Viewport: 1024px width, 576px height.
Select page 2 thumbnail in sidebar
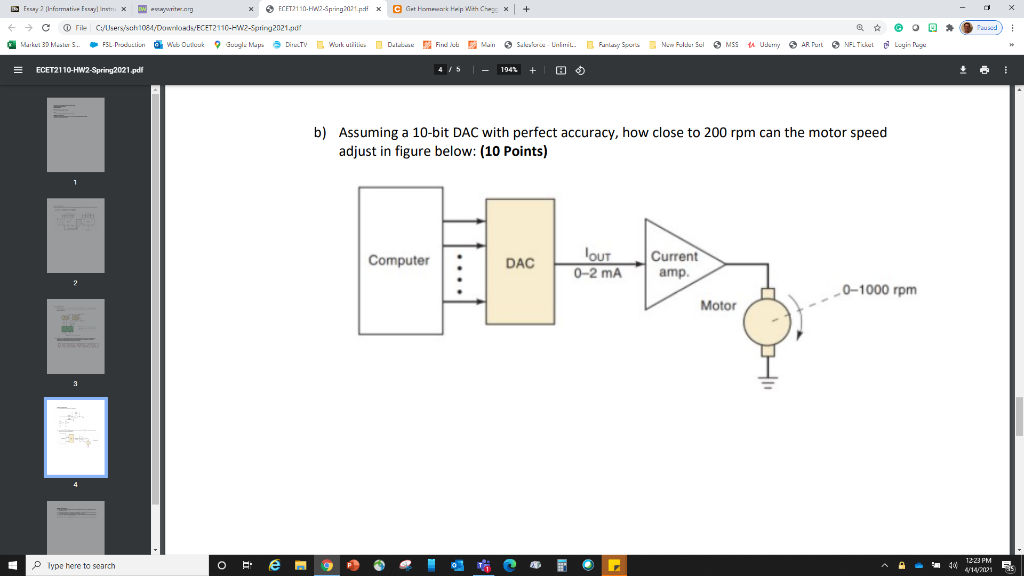pyautogui.click(x=75, y=235)
